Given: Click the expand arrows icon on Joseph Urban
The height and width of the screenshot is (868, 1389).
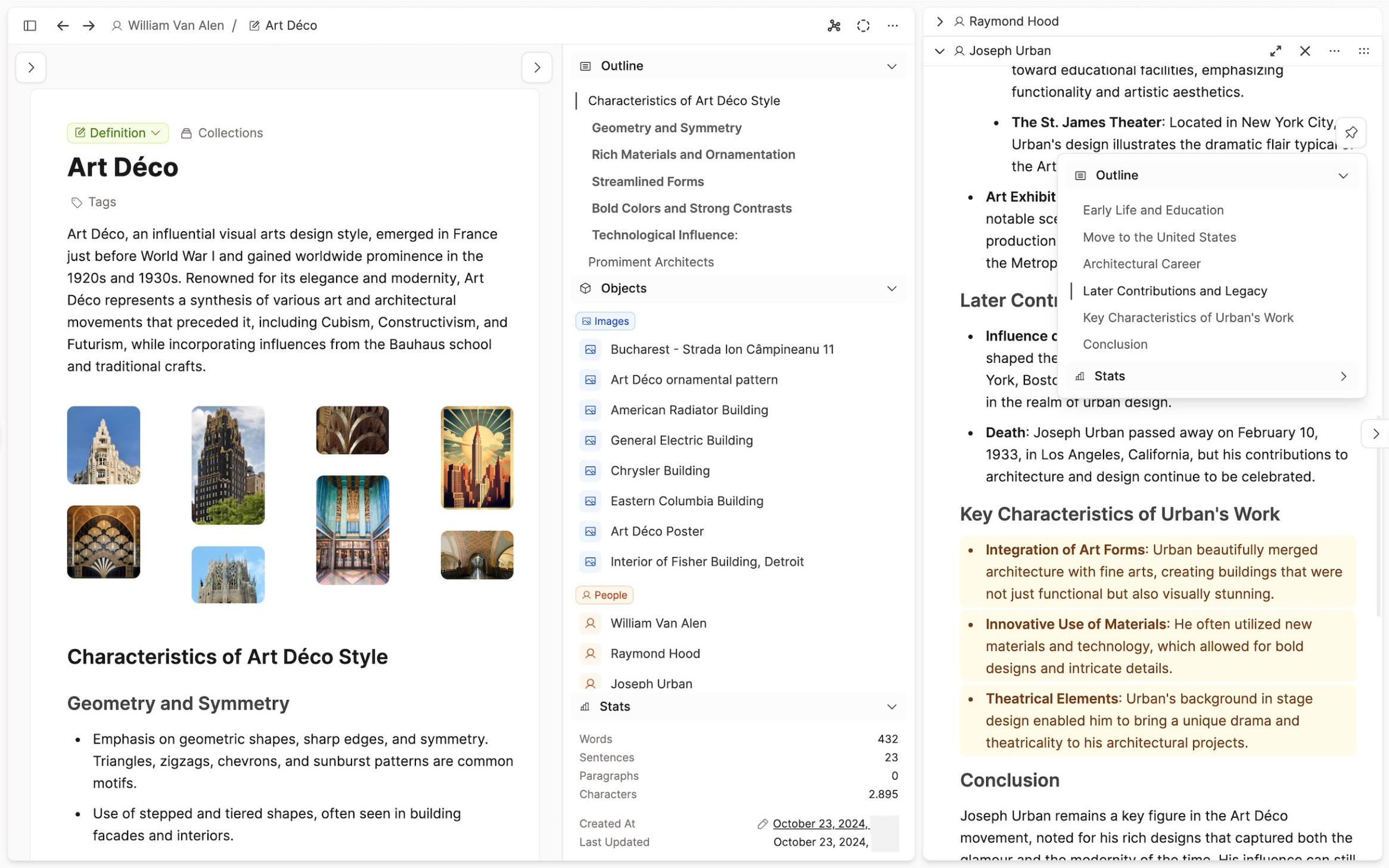Looking at the screenshot, I should 1275,51.
